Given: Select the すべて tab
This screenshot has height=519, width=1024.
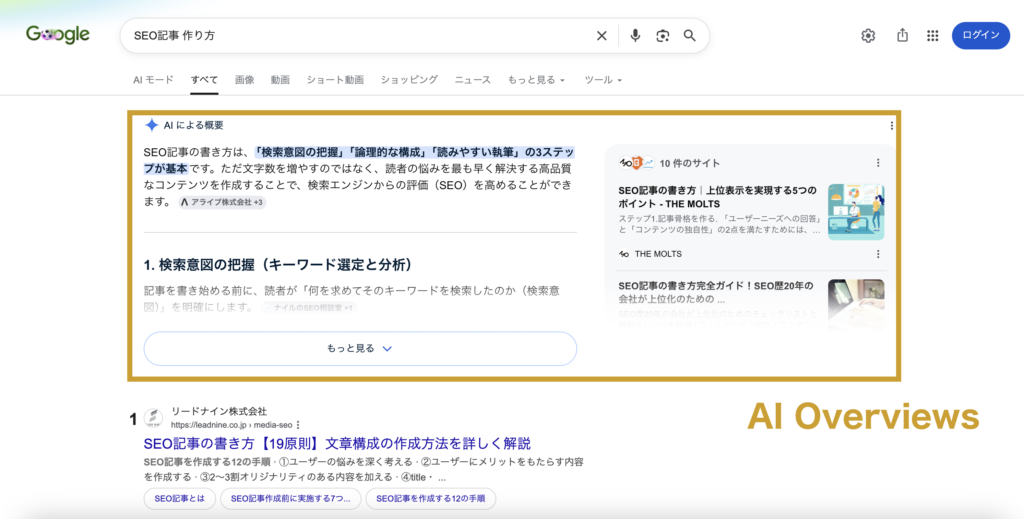Looking at the screenshot, I should pyautogui.click(x=204, y=80).
